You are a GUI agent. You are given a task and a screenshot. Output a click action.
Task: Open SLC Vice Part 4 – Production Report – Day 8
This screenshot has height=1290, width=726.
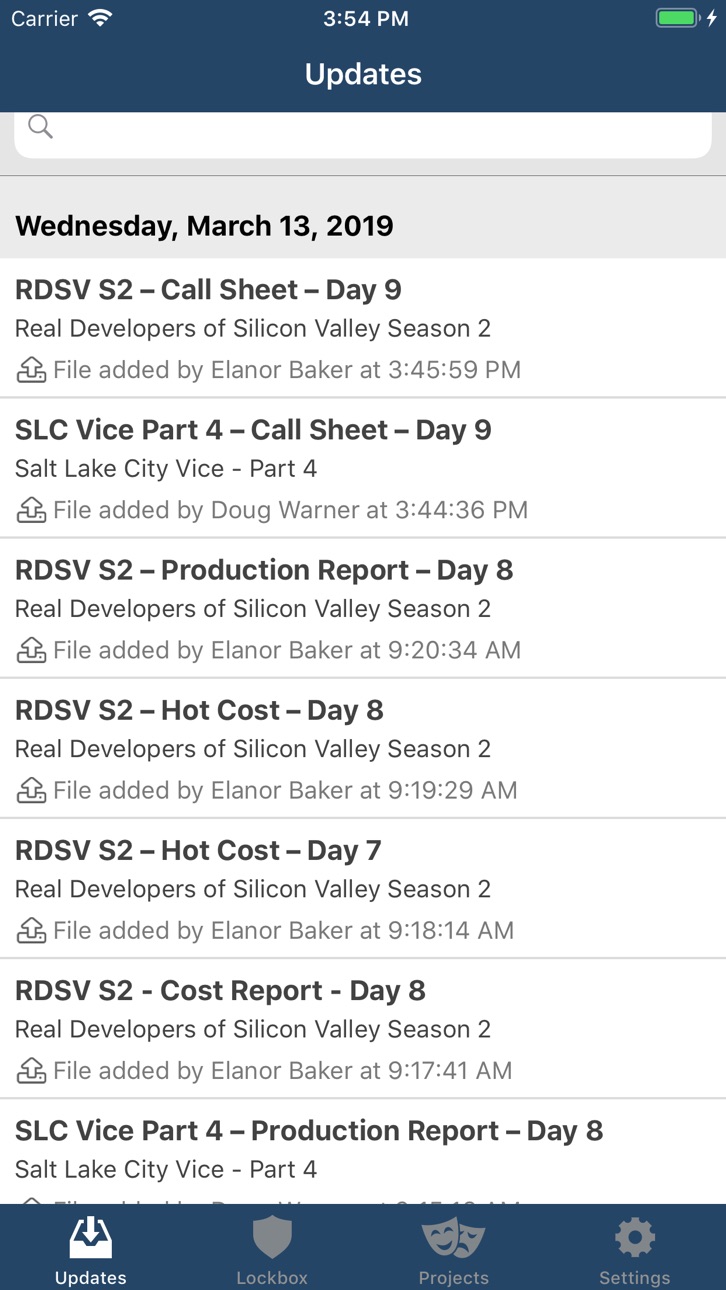tap(363, 1151)
